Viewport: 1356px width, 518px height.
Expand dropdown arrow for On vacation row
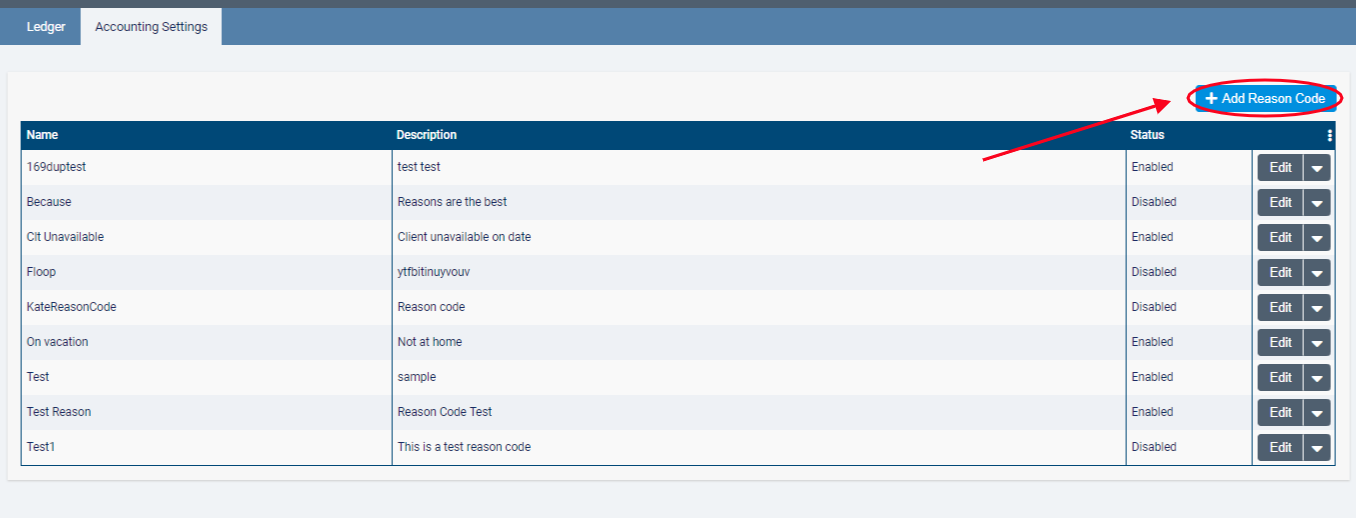[1317, 343]
